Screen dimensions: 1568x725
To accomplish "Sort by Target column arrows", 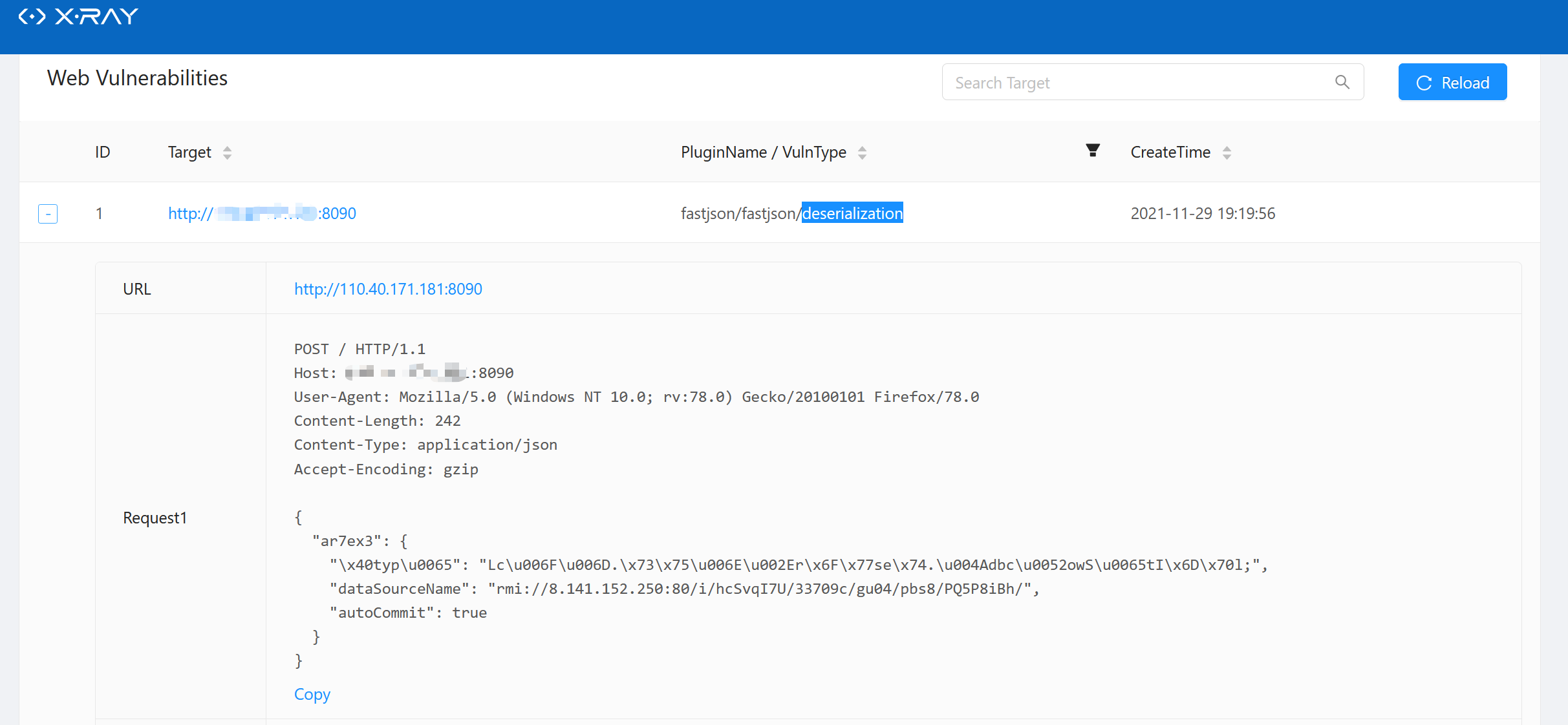I will [227, 152].
